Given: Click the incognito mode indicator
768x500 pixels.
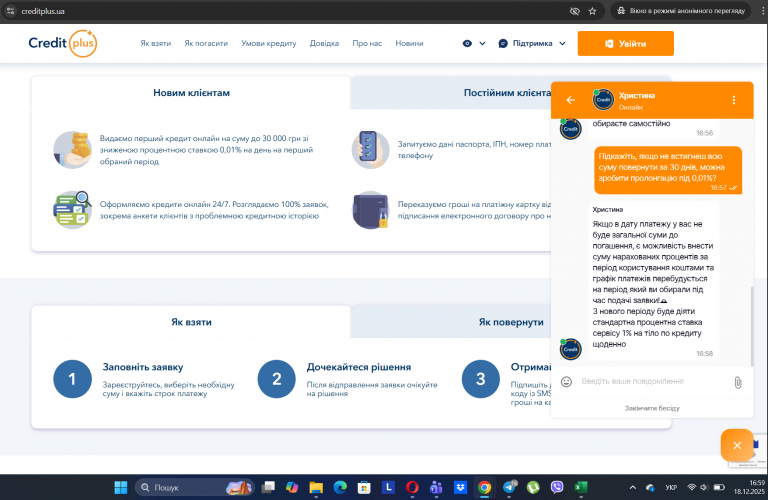Looking at the screenshot, I should (681, 11).
